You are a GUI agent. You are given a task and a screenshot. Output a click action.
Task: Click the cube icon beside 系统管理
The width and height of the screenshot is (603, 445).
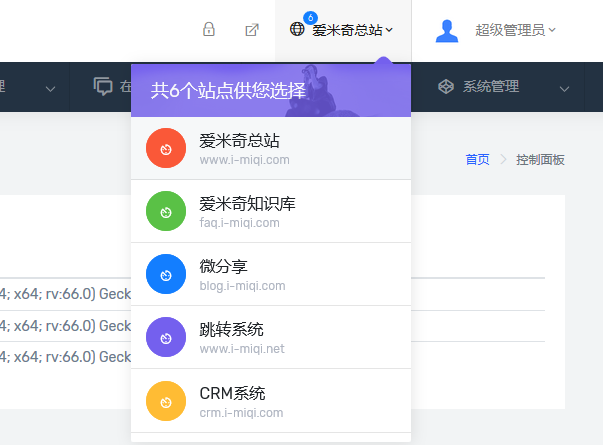(445, 87)
